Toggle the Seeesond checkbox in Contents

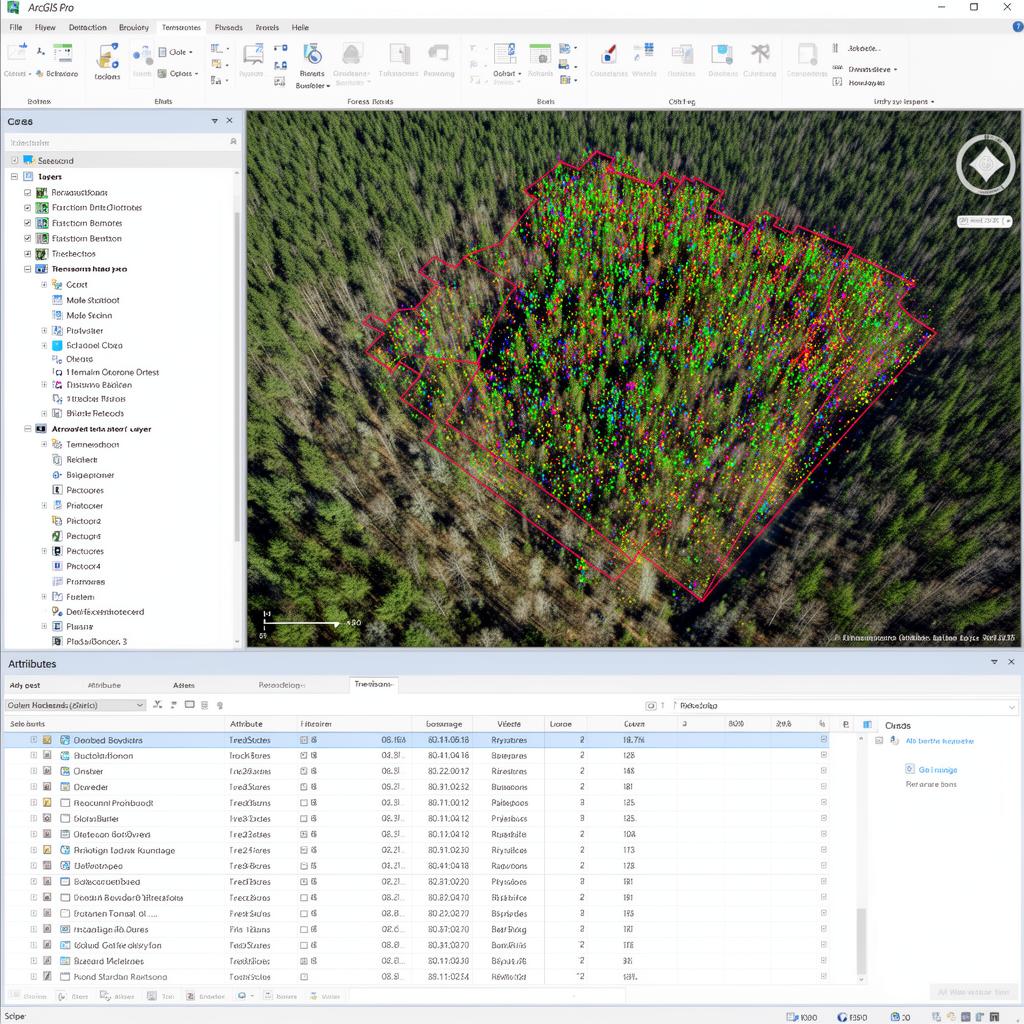[14, 160]
